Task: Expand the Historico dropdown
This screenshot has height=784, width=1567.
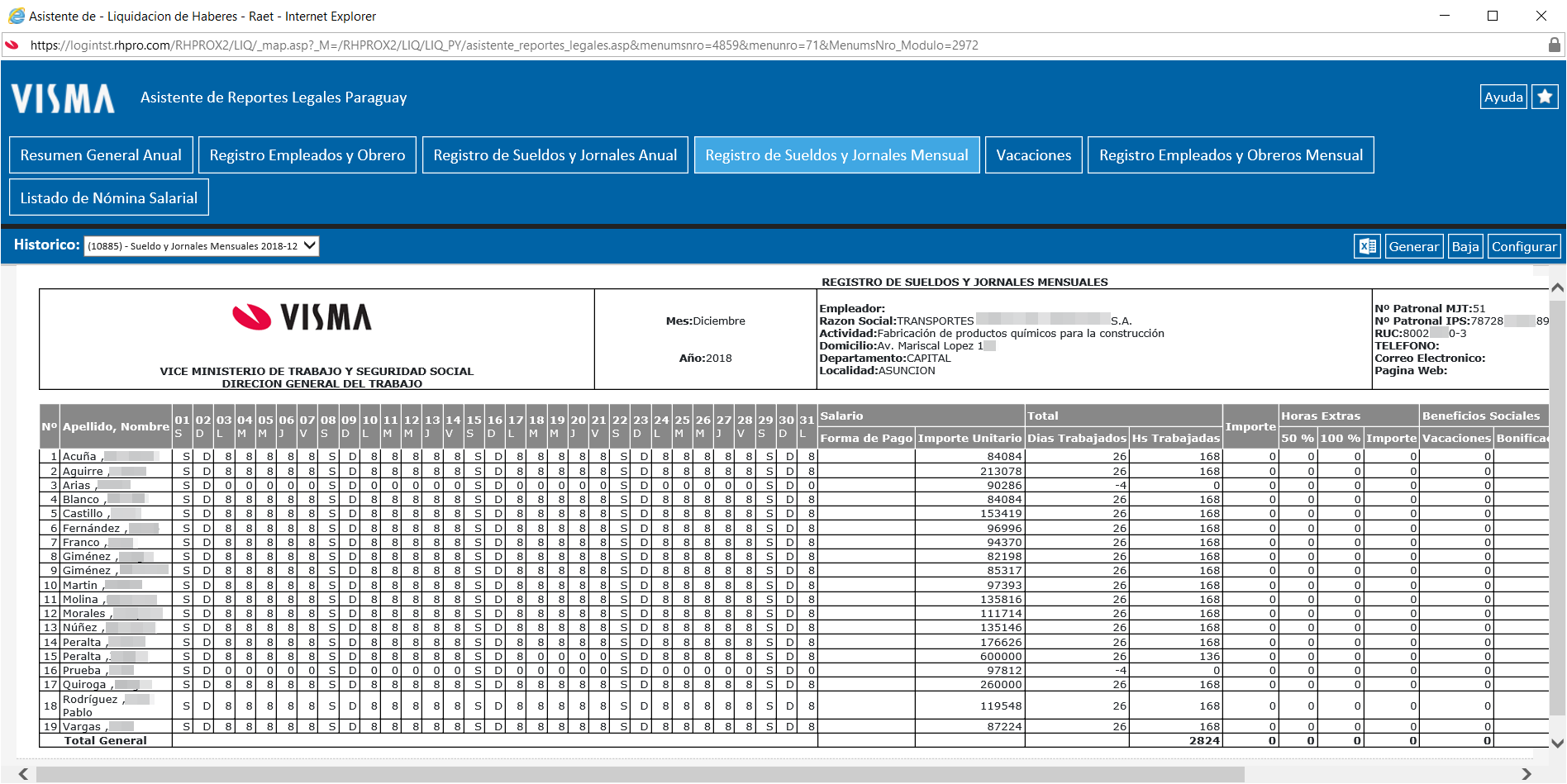Action: [202, 246]
